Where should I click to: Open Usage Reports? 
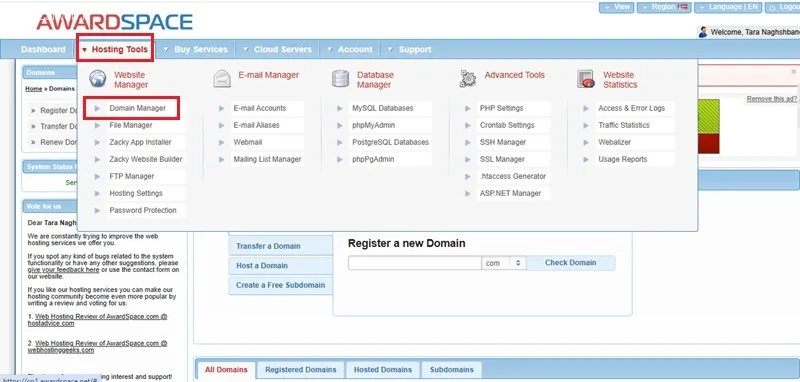622,159
